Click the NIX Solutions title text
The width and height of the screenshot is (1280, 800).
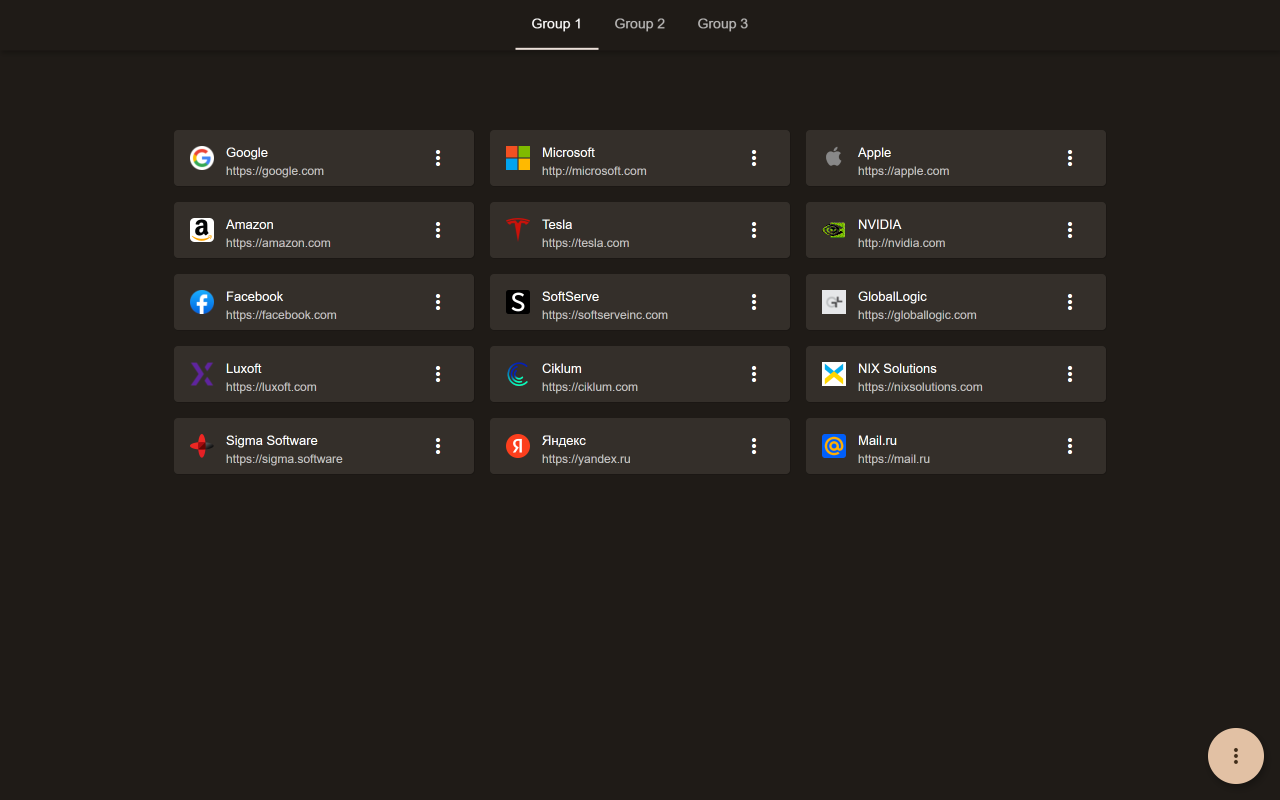click(897, 369)
